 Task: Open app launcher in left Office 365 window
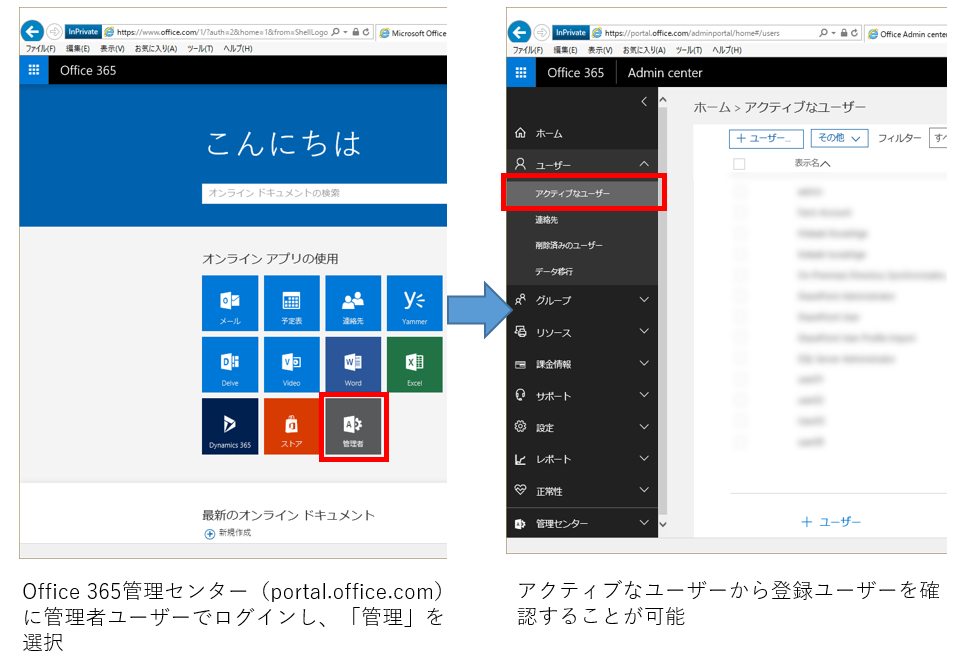(34, 70)
